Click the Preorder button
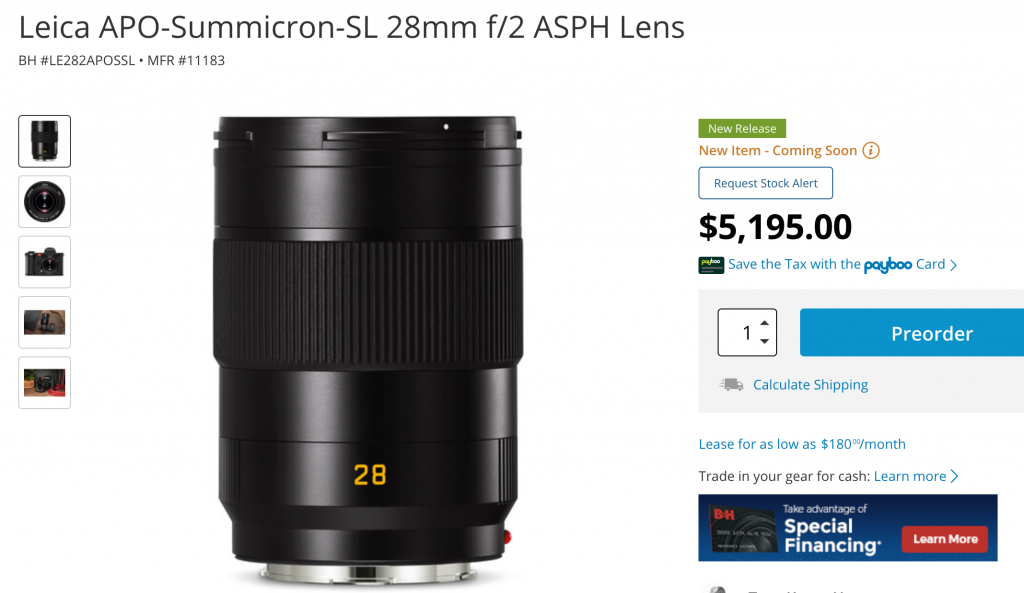Image resolution: width=1024 pixels, height=593 pixels. [912, 332]
